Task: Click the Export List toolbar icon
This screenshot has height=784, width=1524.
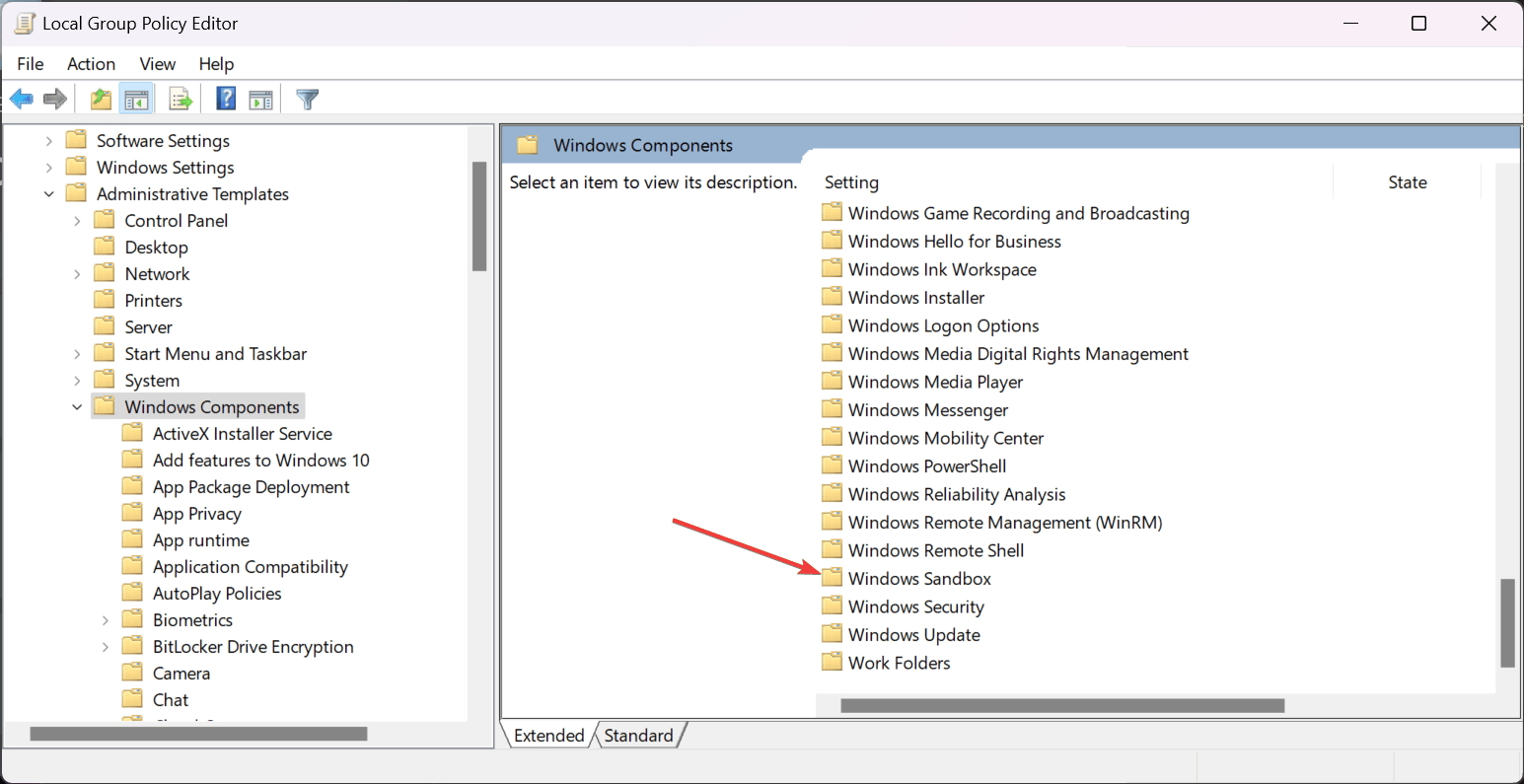Action: coord(180,99)
